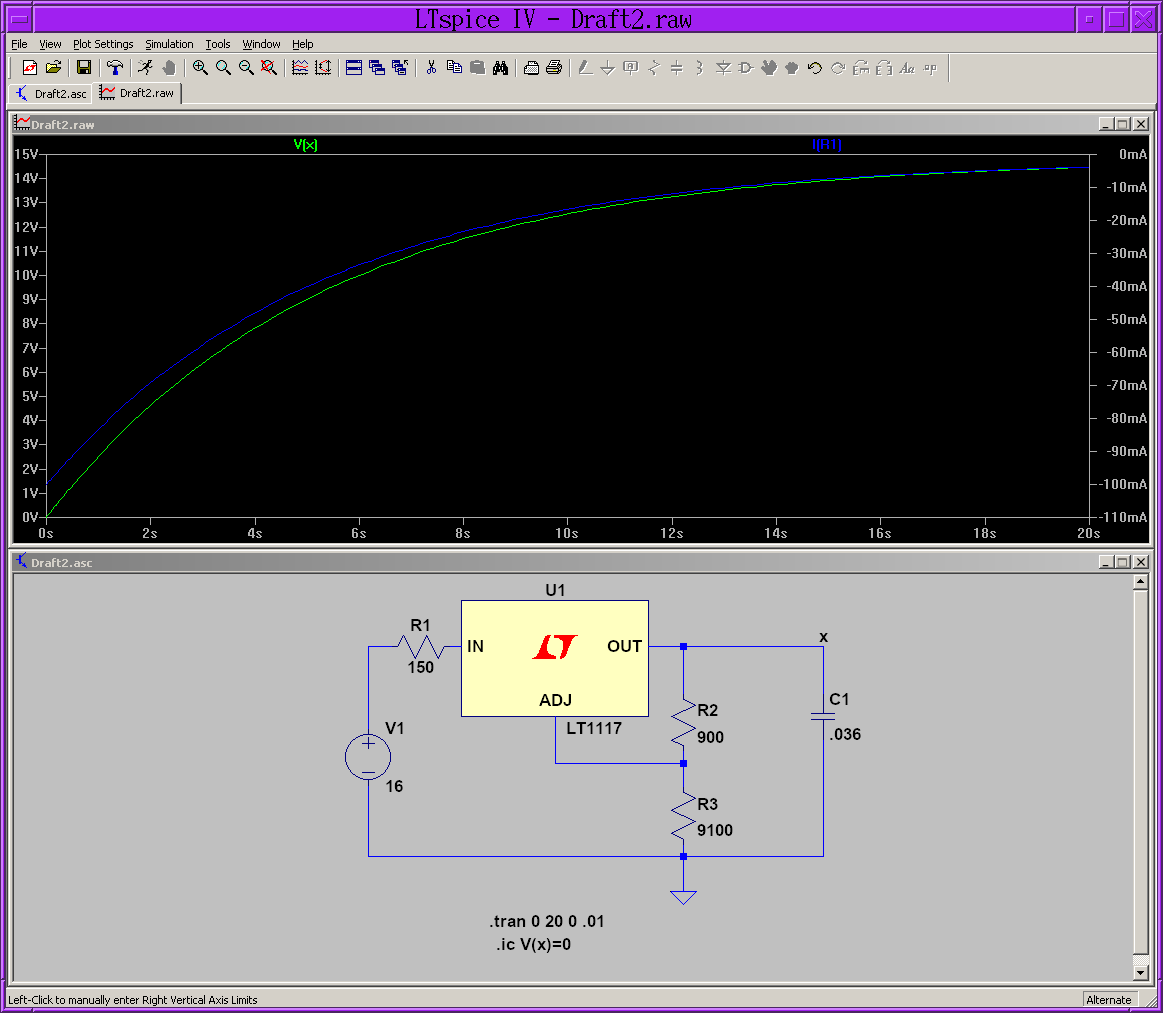The height and width of the screenshot is (1013, 1163).
Task: Click the Zoom In magnifier icon
Action: point(200,68)
